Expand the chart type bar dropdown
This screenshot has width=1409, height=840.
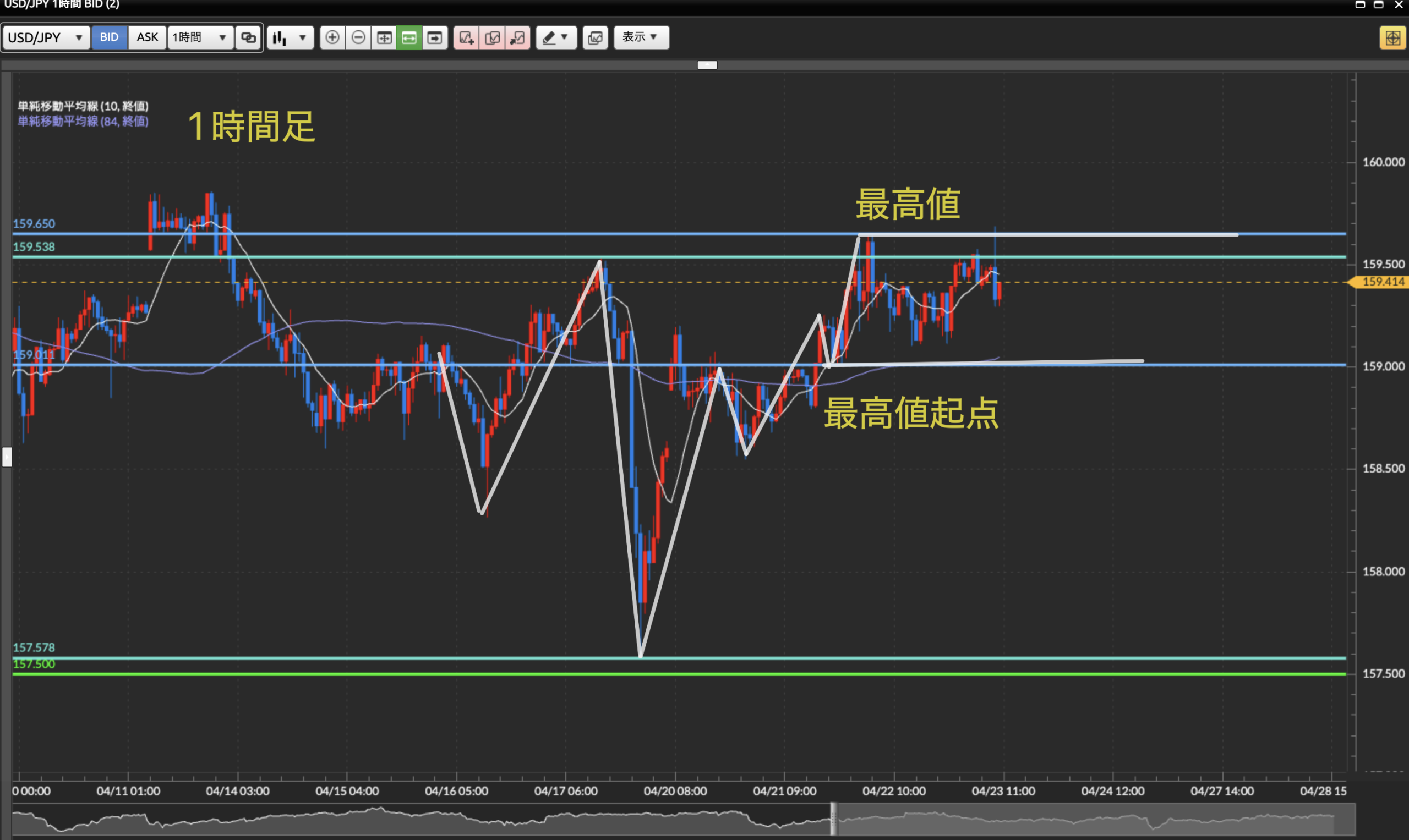click(x=290, y=37)
